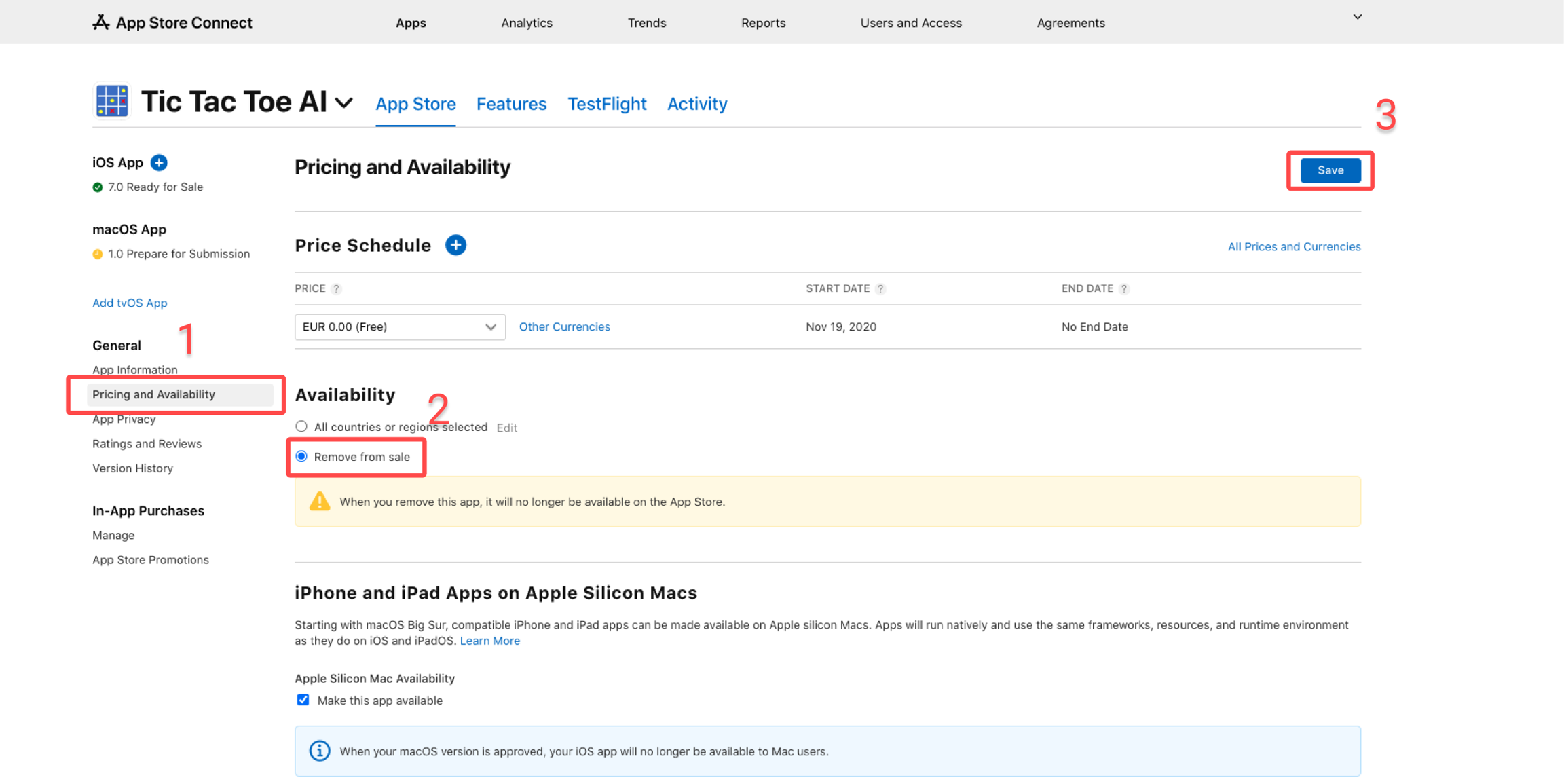Click the plus icon beside Price Schedule
1564x784 pixels.
click(x=455, y=245)
